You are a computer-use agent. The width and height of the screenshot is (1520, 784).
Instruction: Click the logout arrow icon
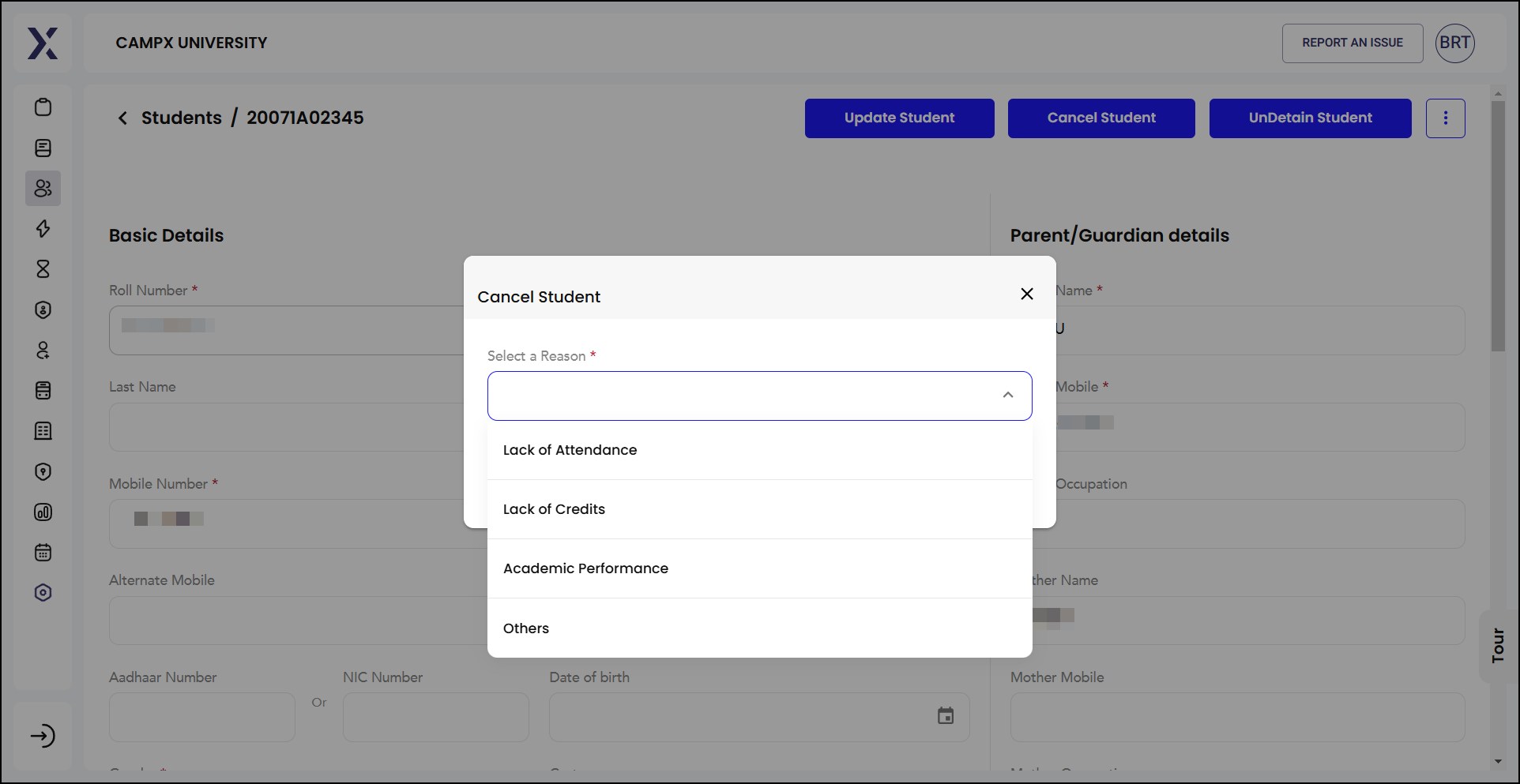(x=43, y=736)
